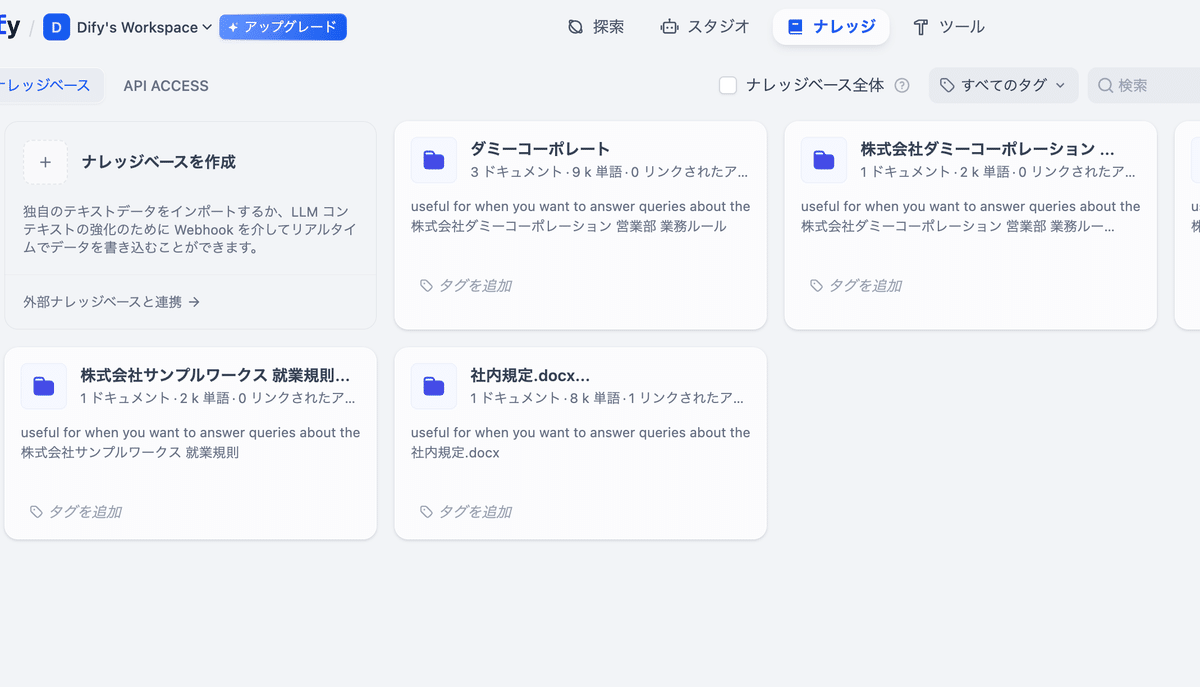Click タグを追加 on 社内規定.docx card
This screenshot has width=1200, height=687.
pos(466,511)
